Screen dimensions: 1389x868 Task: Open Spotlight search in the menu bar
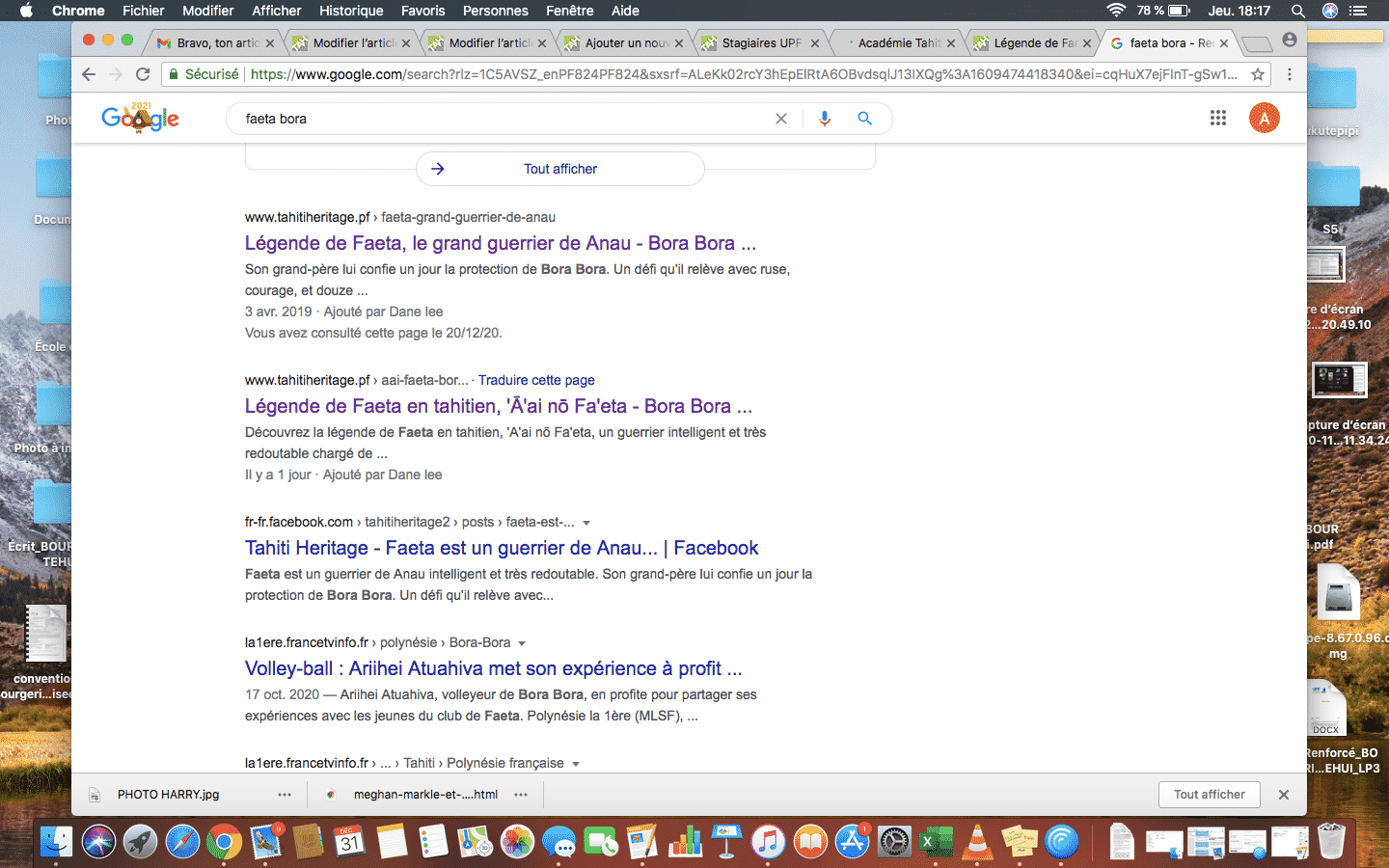[x=1298, y=11]
